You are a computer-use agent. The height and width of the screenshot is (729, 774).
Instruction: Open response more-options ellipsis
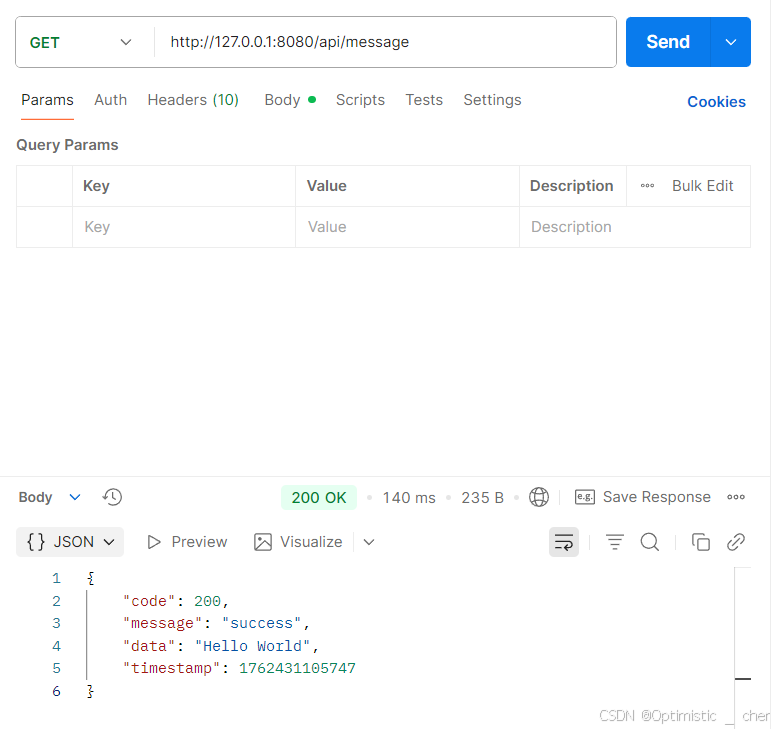(x=735, y=497)
